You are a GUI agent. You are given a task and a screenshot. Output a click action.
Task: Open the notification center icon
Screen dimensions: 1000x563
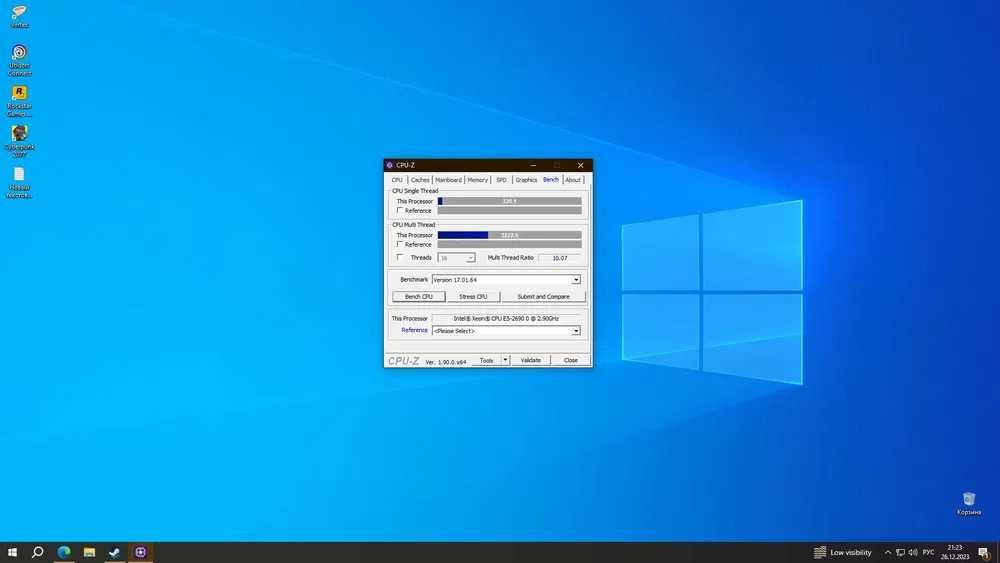[x=984, y=552]
